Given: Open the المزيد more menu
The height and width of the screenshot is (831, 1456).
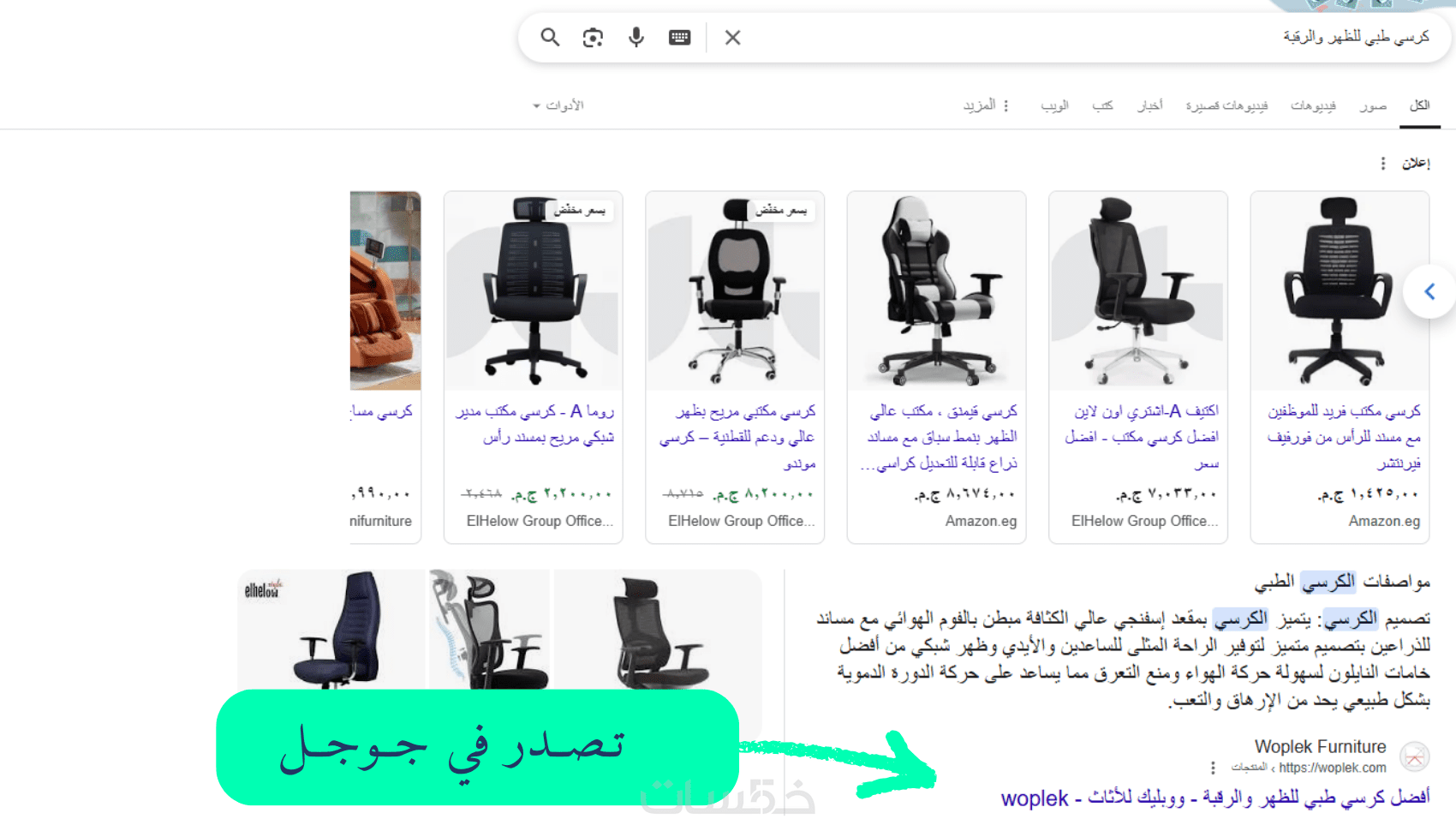Looking at the screenshot, I should pyautogui.click(x=986, y=105).
